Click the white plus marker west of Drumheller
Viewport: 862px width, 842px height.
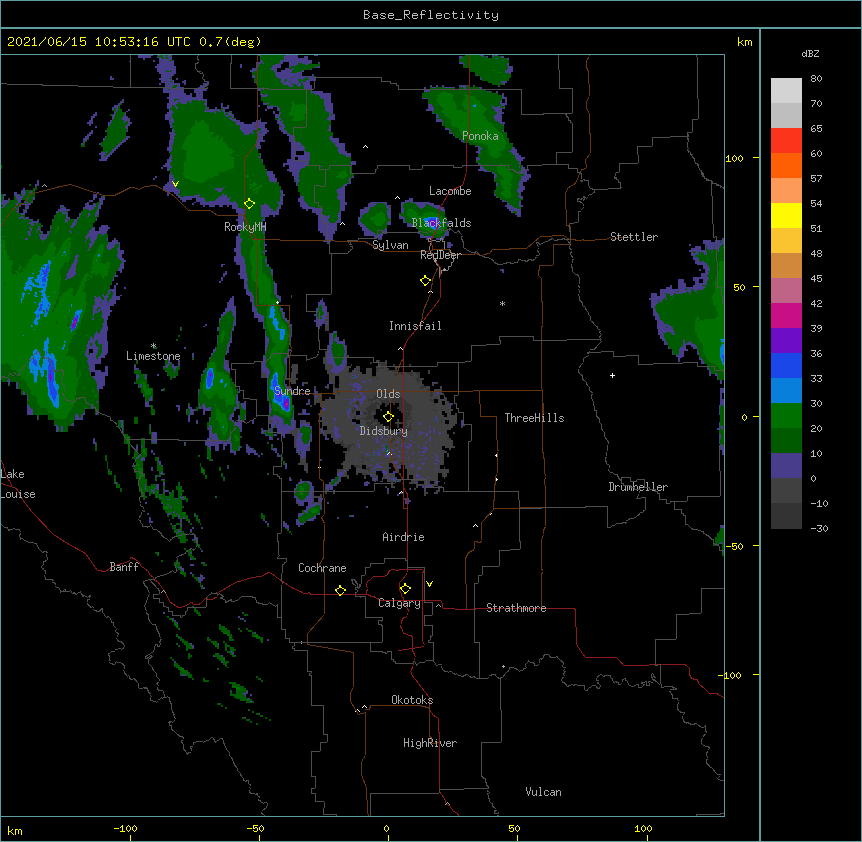tap(612, 375)
